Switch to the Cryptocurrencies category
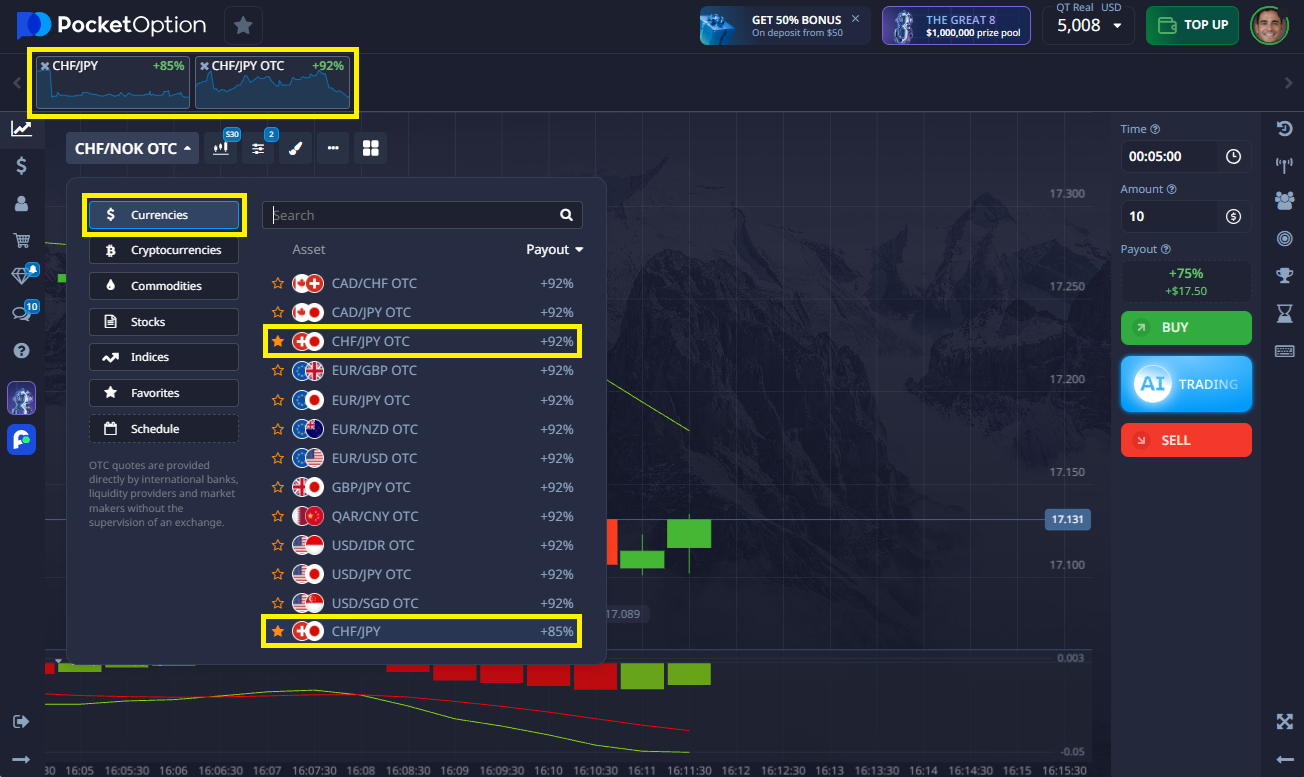This screenshot has width=1304, height=777. [x=164, y=250]
